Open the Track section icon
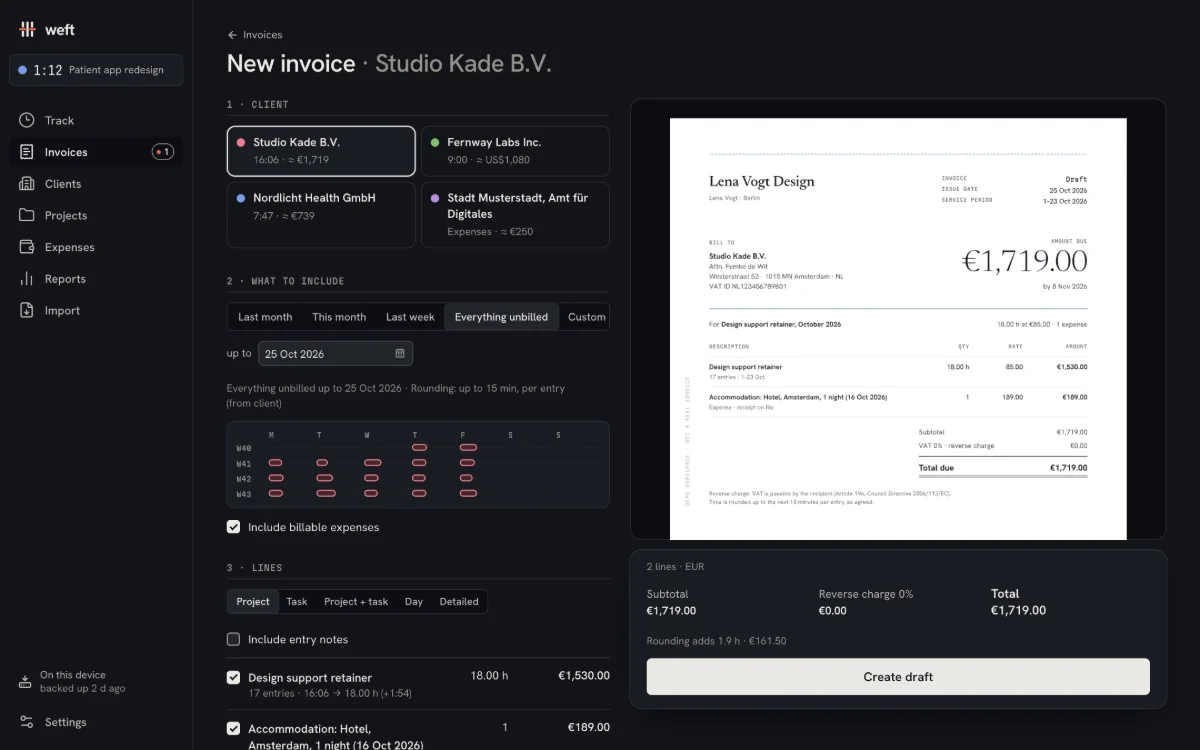The width and height of the screenshot is (1200, 750). click(27, 120)
